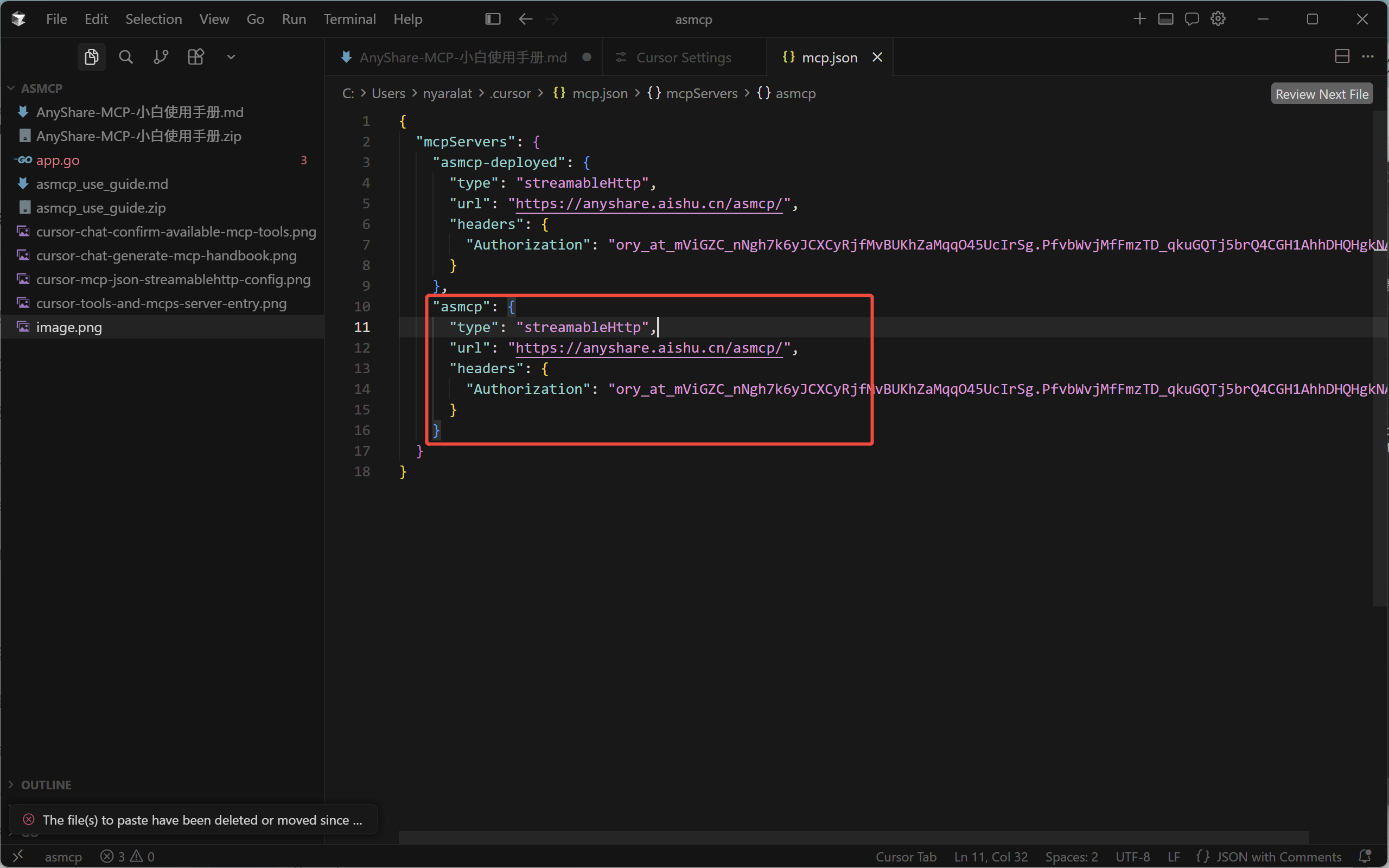Open editor more actions ellipsis

point(1368,56)
